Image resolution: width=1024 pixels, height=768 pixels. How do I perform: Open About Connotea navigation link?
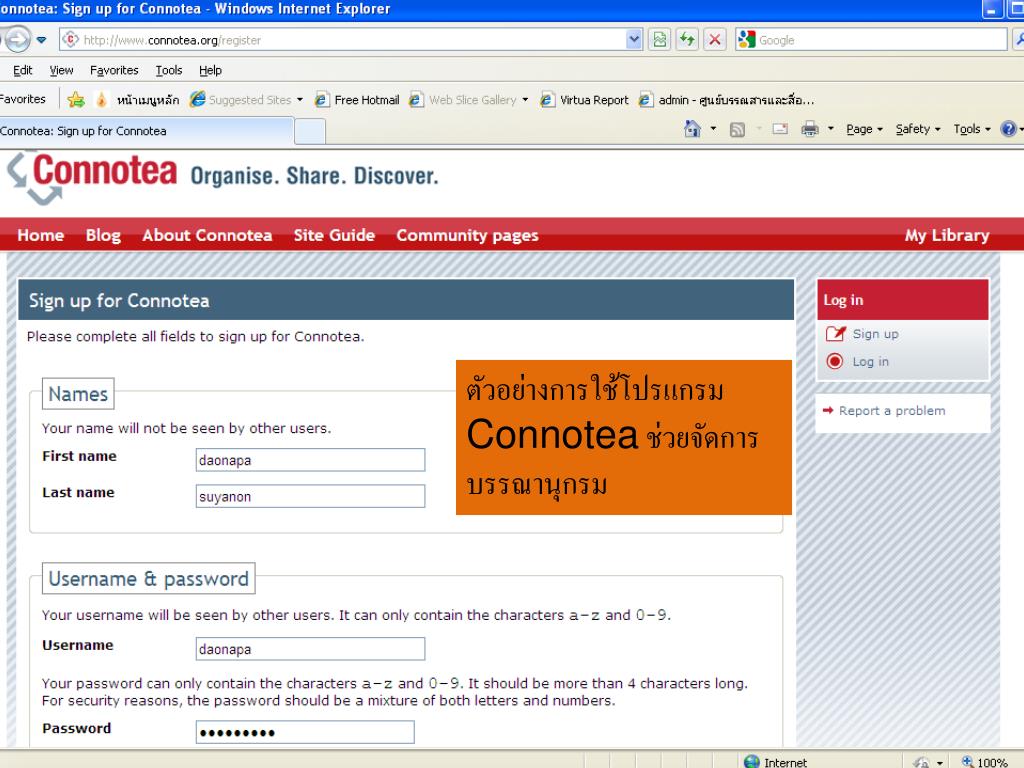207,235
